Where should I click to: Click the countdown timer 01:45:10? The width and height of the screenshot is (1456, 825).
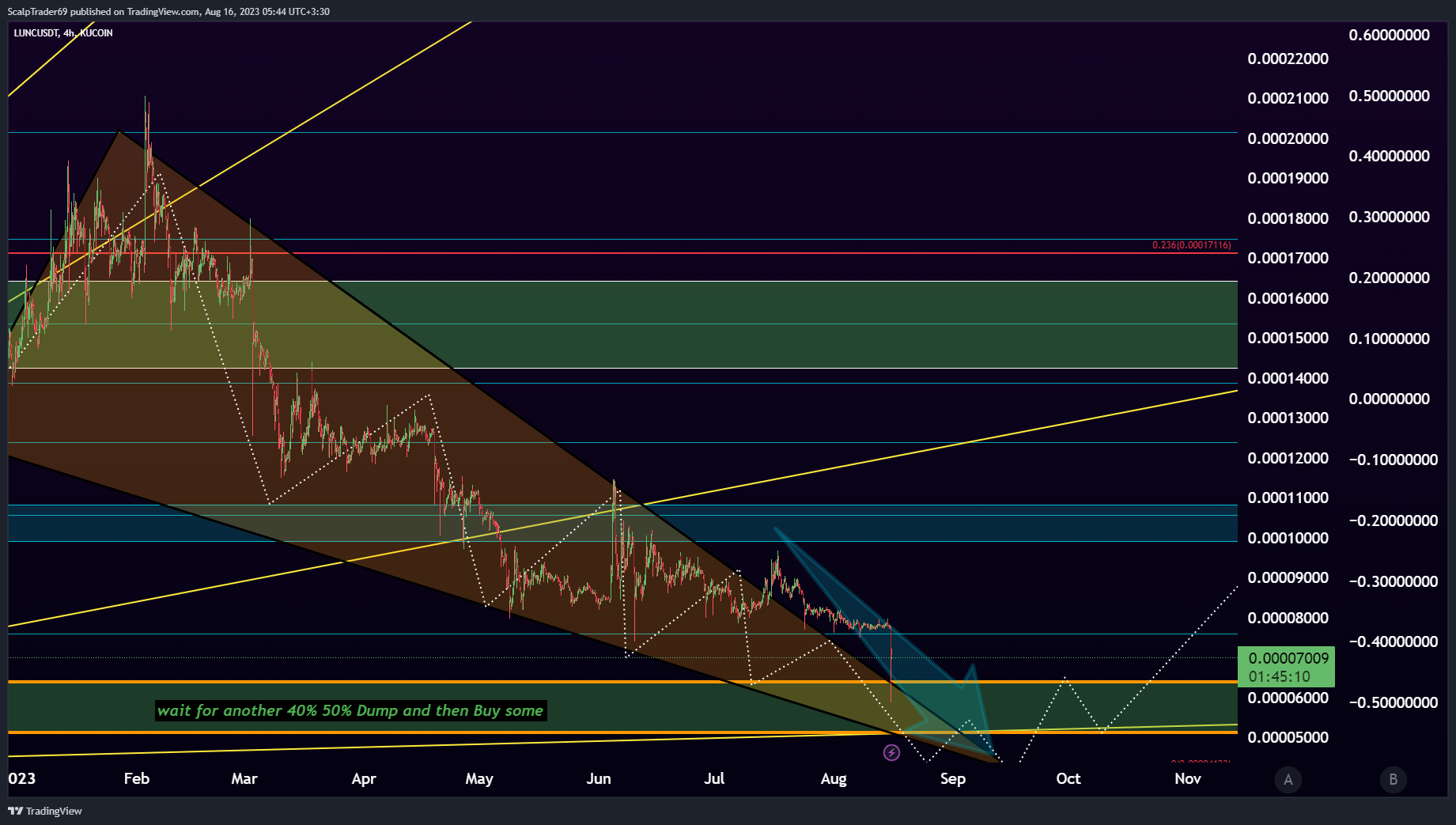[1280, 677]
